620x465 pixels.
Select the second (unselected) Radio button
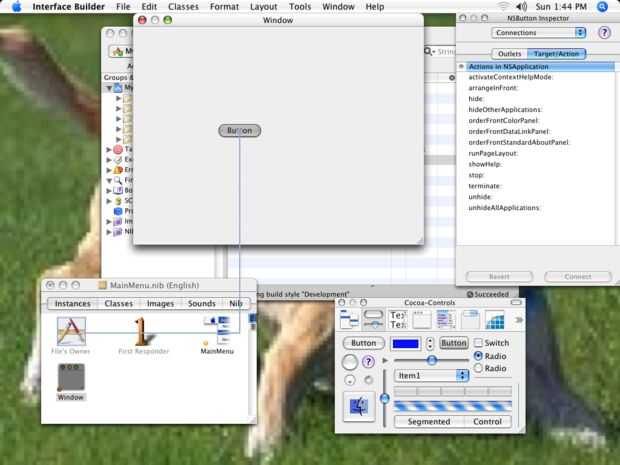478,368
